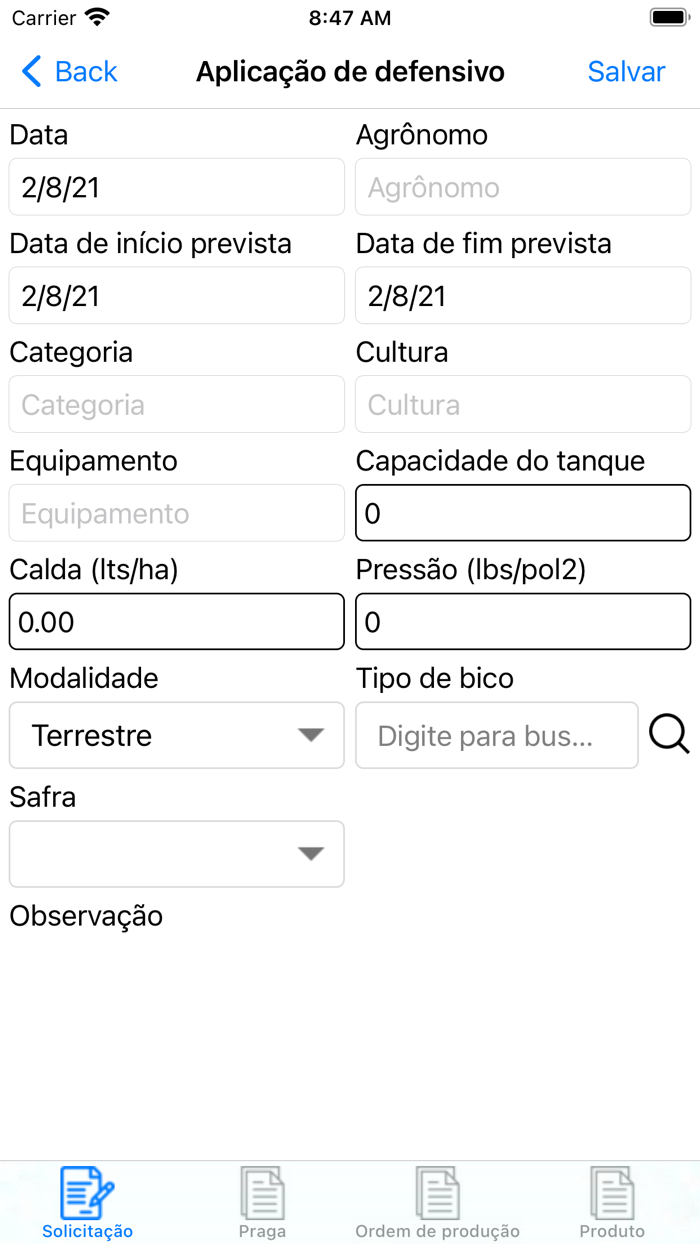
Task: Select the Calda (lts/ha) field
Action: 176,621
